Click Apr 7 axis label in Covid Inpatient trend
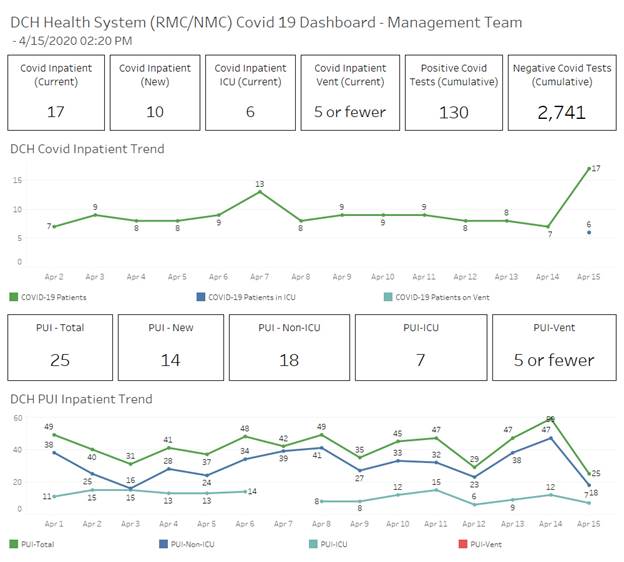This screenshot has height=562, width=624. coord(259,276)
